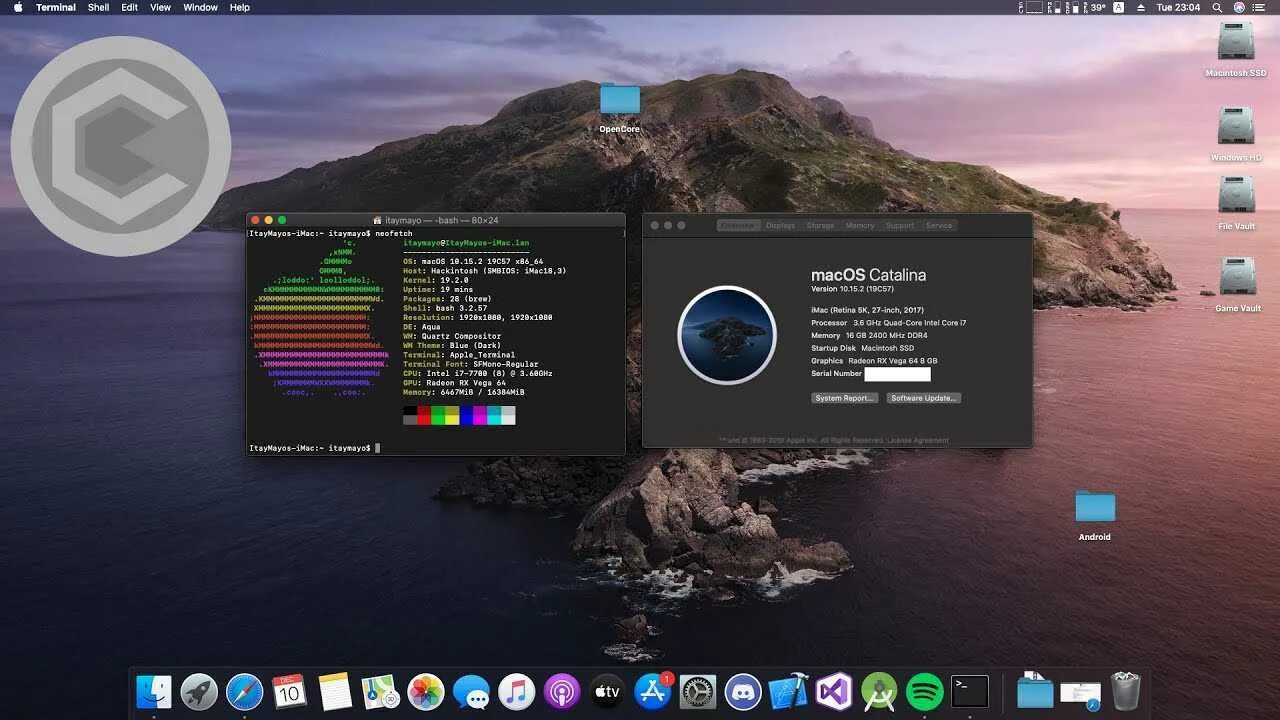The width and height of the screenshot is (1280, 720).
Task: Click "Graphics Radeon RX Vega 64 8 GB" text
Action: click(874, 360)
